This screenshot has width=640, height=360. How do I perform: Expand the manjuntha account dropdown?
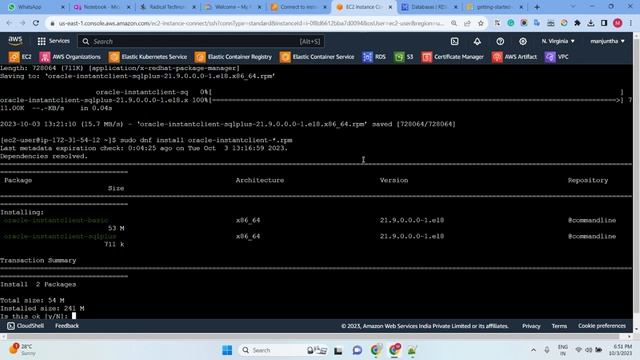point(607,41)
